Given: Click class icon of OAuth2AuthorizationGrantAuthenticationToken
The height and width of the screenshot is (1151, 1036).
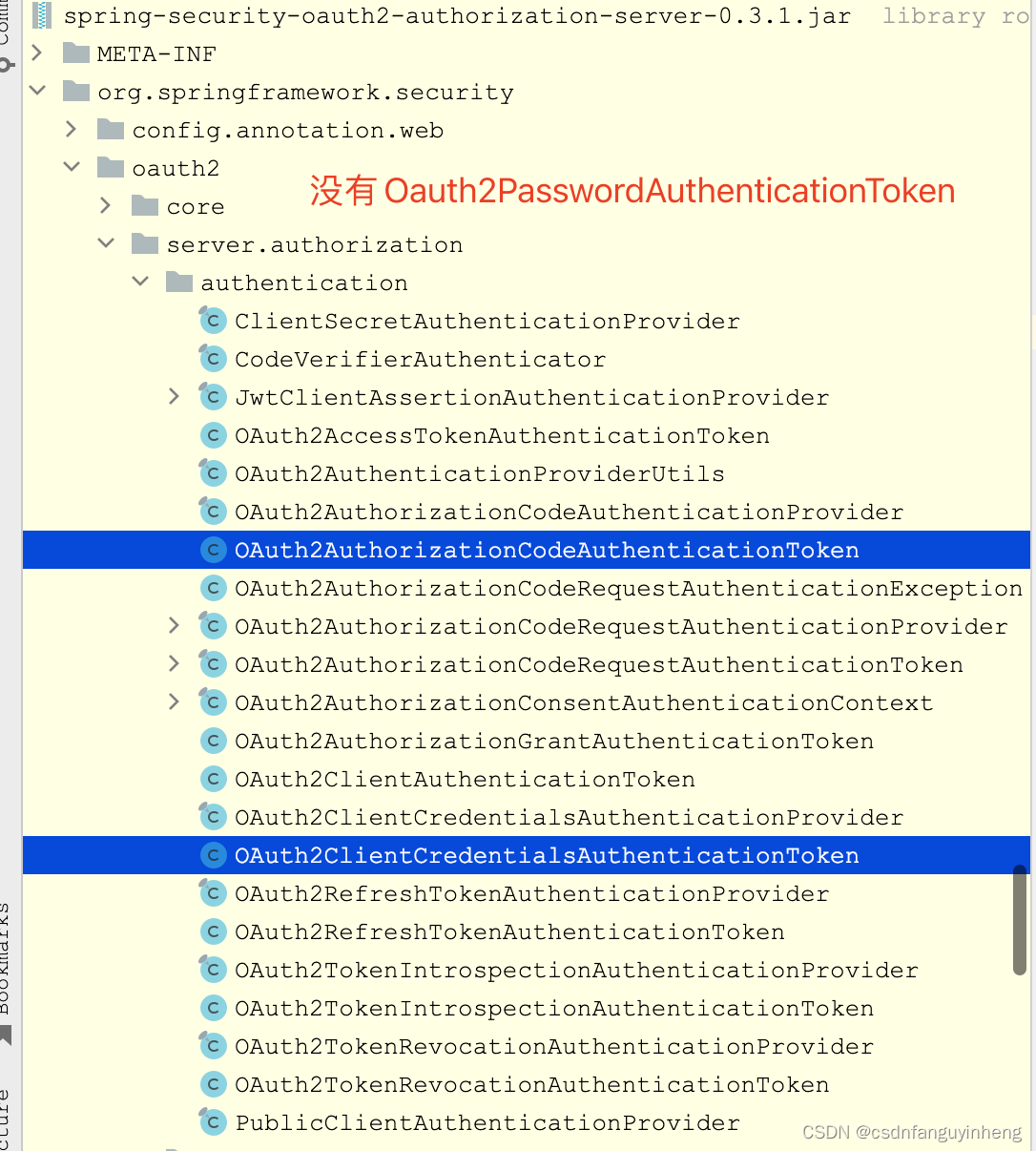Looking at the screenshot, I should click(213, 741).
